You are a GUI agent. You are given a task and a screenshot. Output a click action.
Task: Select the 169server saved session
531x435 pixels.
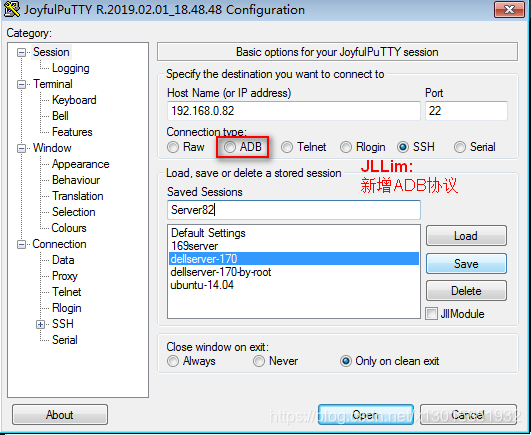click(294, 246)
